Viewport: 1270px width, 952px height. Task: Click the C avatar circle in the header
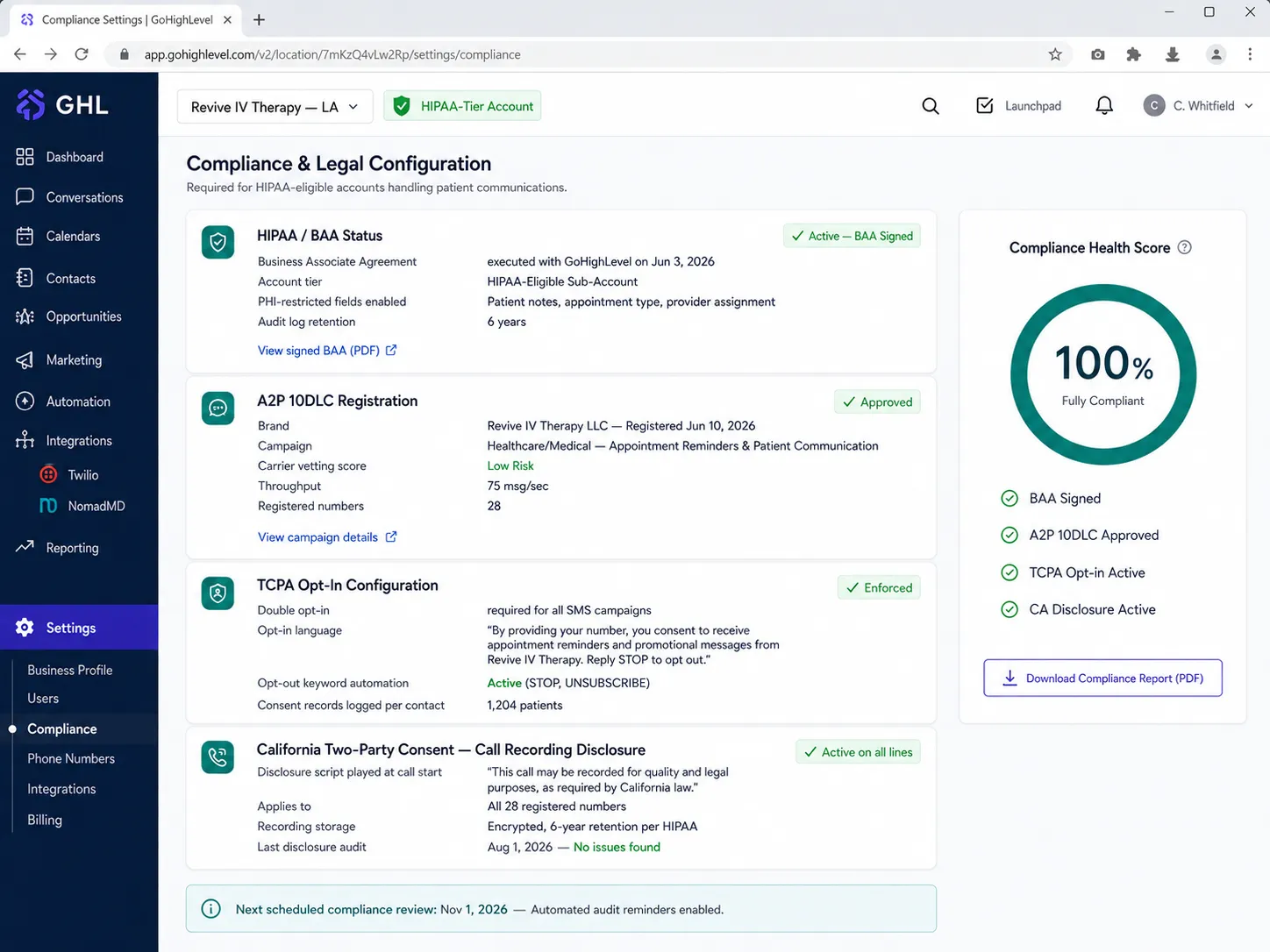tap(1154, 106)
